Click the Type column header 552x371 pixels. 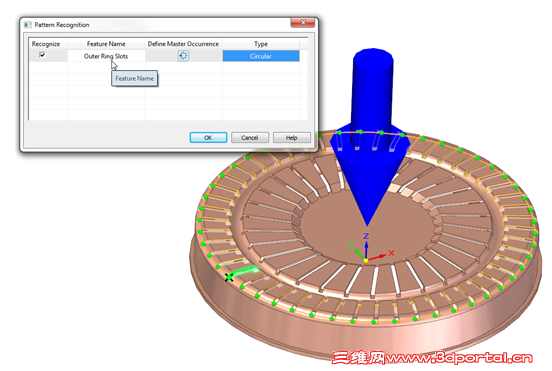[x=261, y=44]
